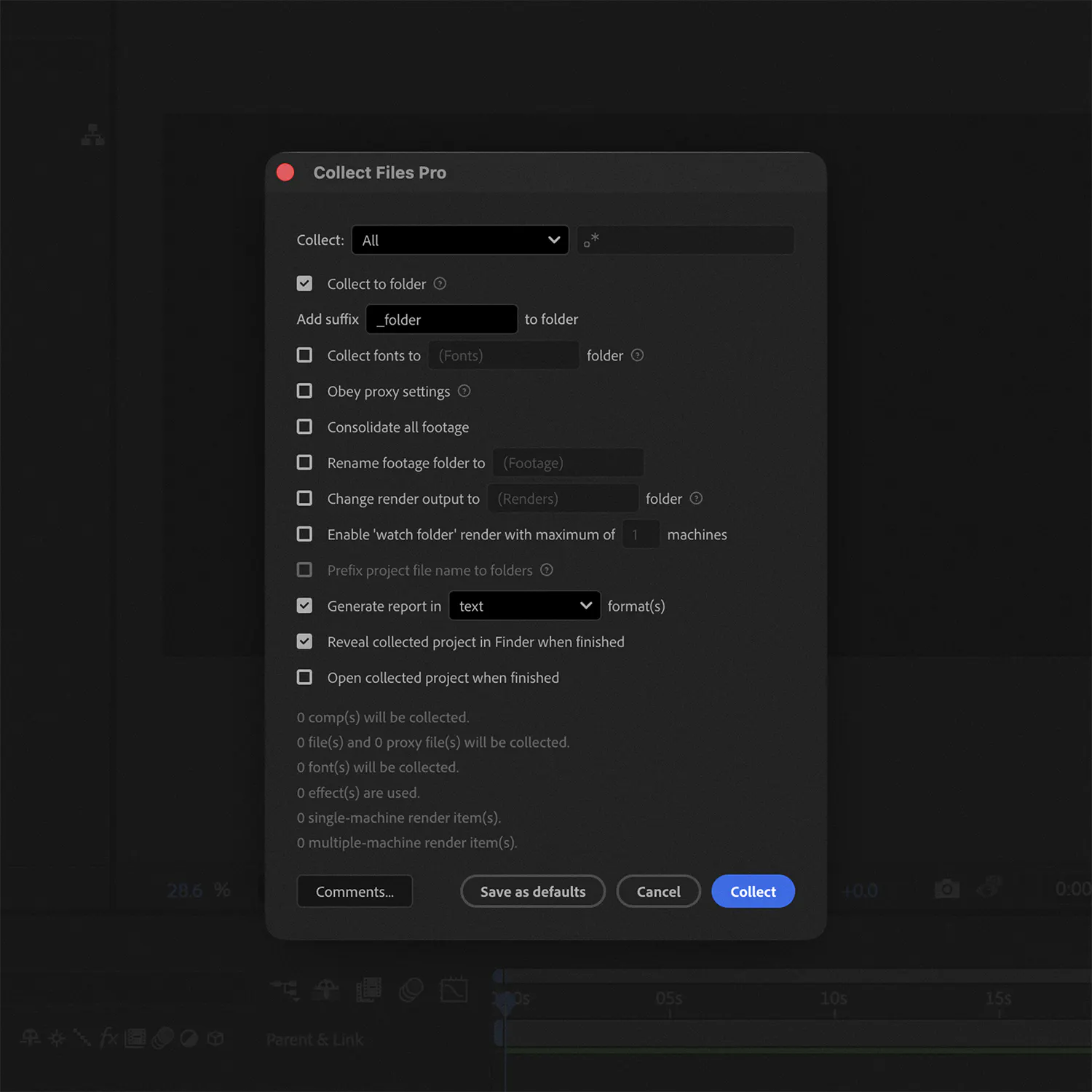Viewport: 1092px width, 1092px height.
Task: Show help for Prefix project file name
Action: tap(547, 570)
